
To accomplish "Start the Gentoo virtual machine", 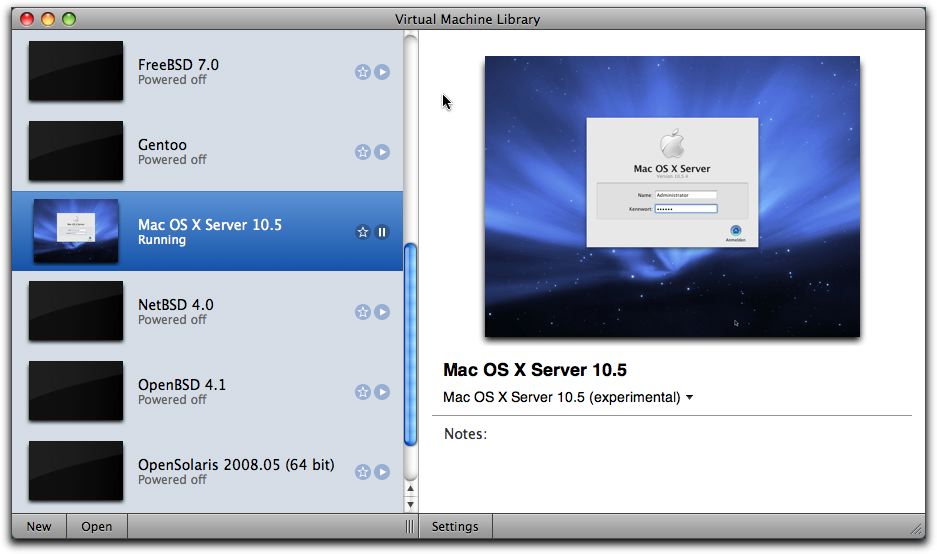I will tap(382, 152).
